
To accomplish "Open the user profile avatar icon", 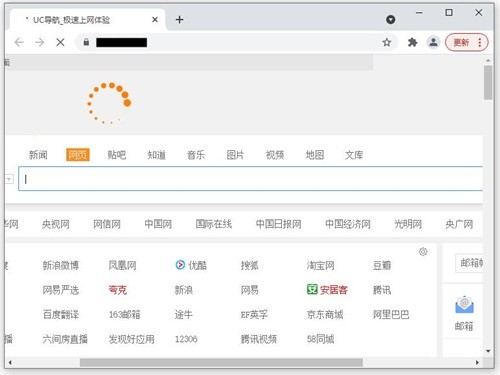I will [433, 42].
